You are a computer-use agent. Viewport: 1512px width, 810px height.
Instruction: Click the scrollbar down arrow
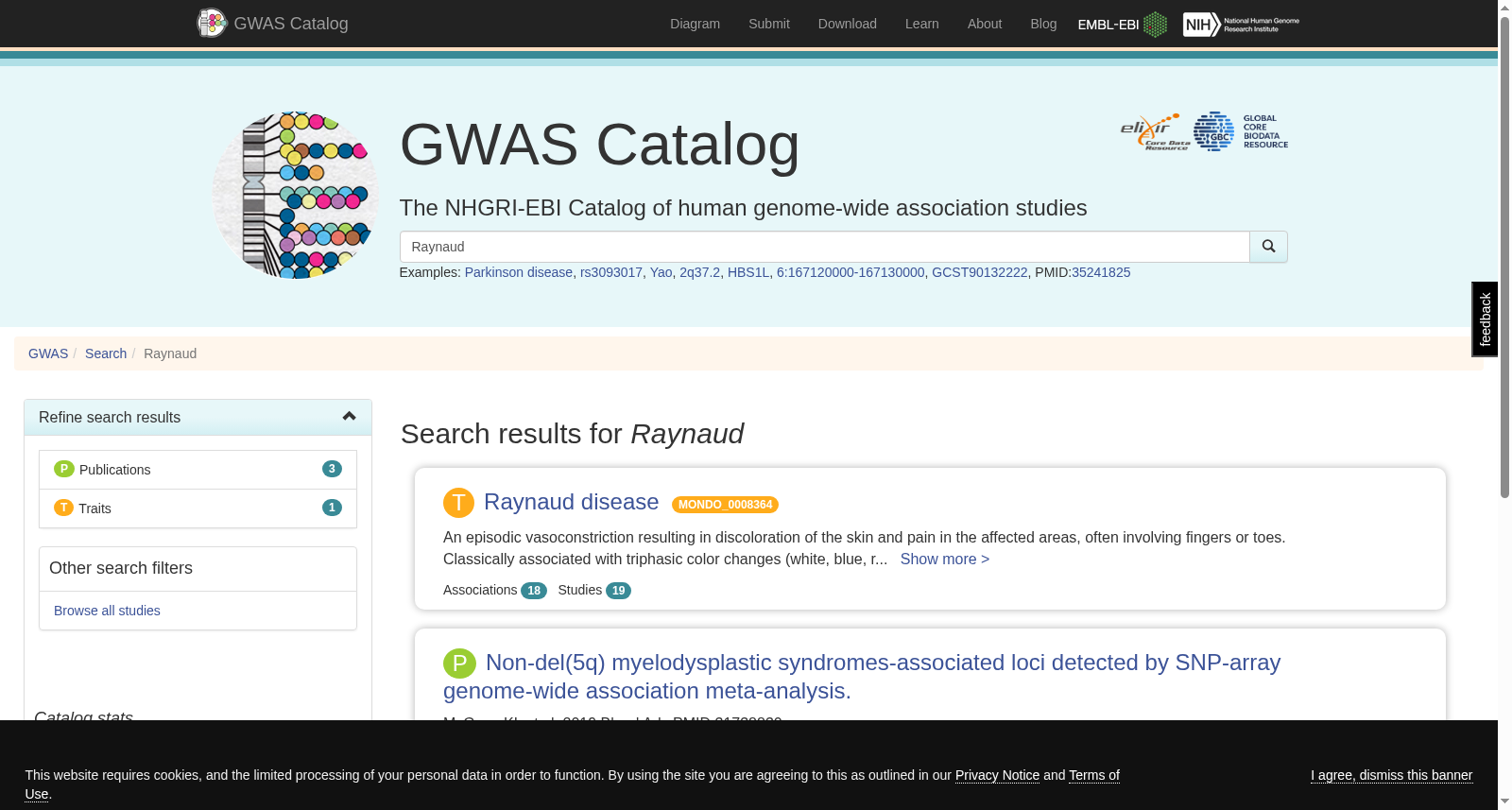[x=1504, y=801]
